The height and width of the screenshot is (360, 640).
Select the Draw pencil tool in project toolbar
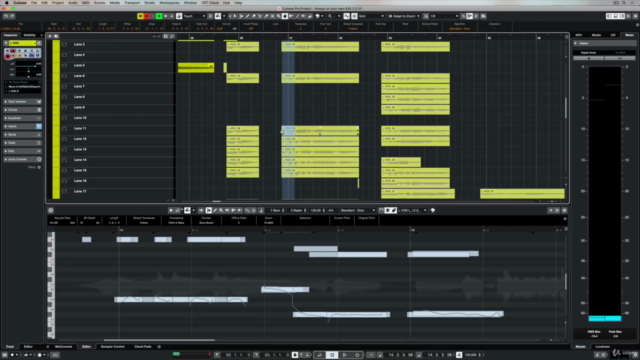[247, 16]
